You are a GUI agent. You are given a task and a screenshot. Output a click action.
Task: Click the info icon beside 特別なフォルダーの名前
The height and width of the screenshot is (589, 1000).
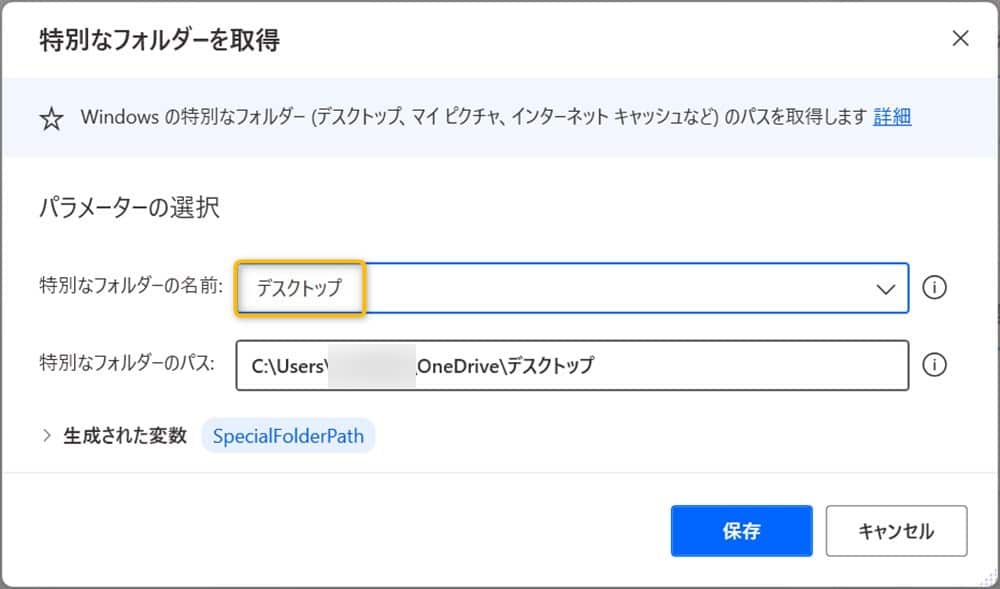(934, 288)
